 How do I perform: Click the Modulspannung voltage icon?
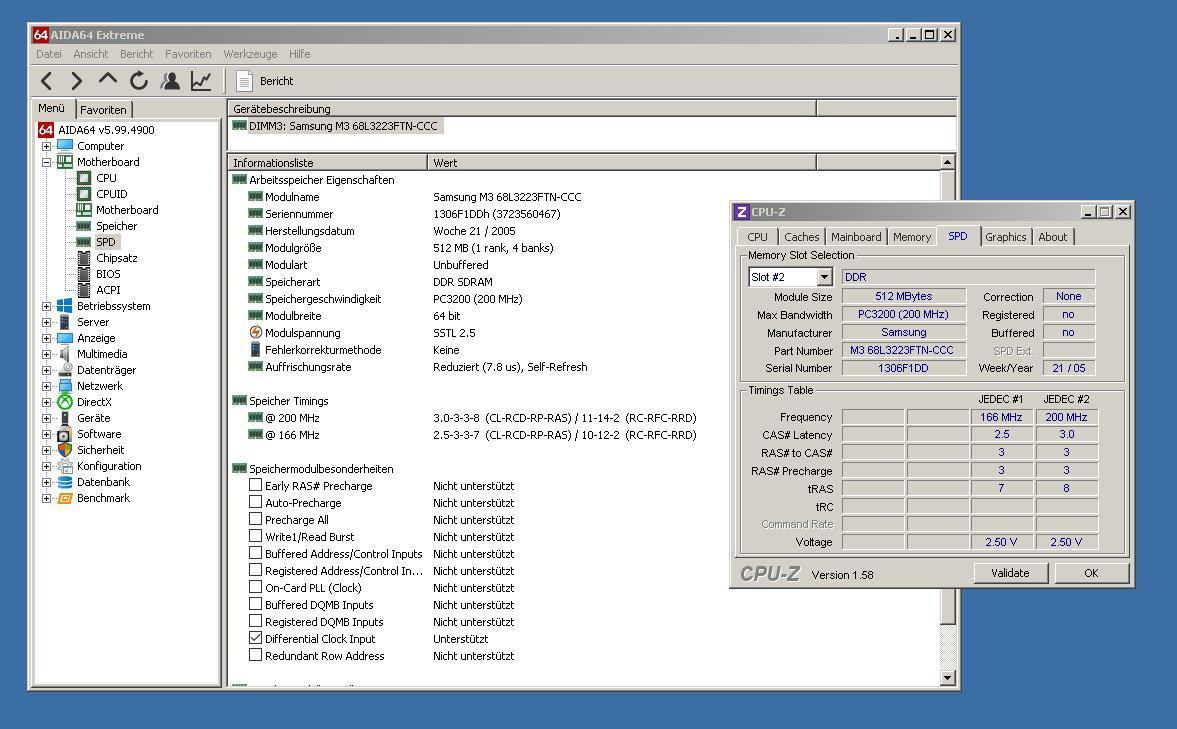coord(255,333)
